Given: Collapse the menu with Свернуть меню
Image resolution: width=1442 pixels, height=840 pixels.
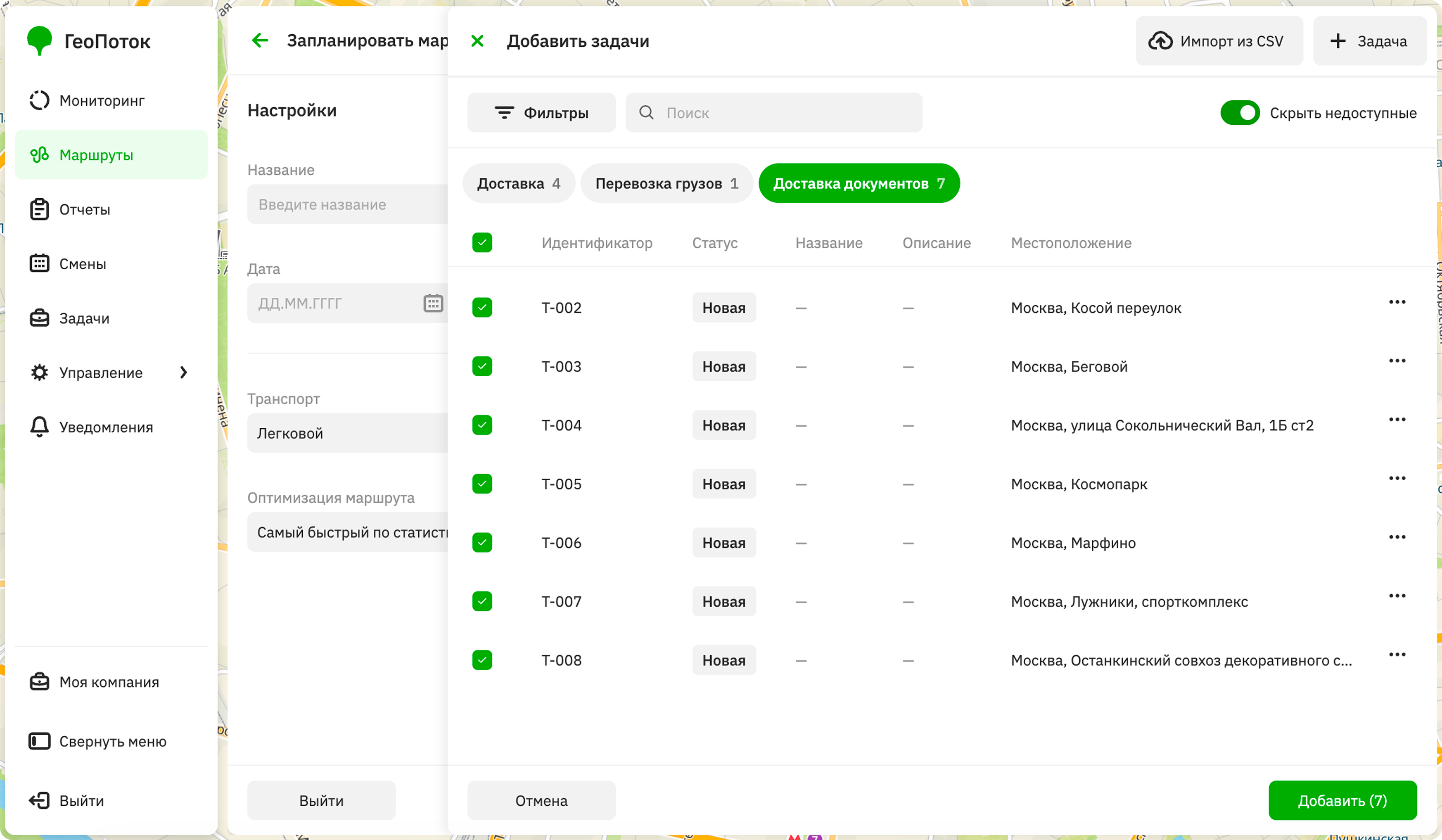Looking at the screenshot, I should (x=111, y=742).
